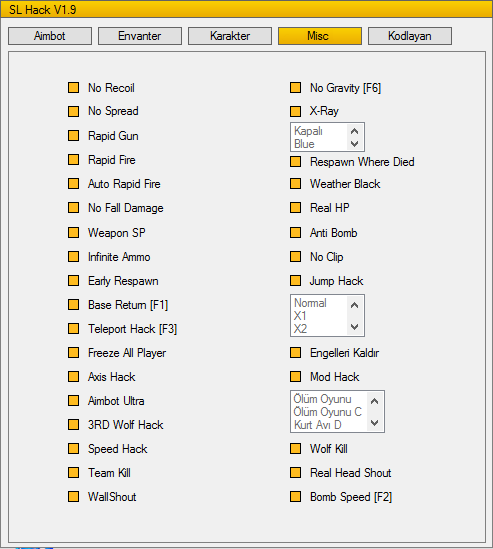The image size is (493, 549).
Task: Enable the Speed Hack checkbox
Action: click(73, 449)
